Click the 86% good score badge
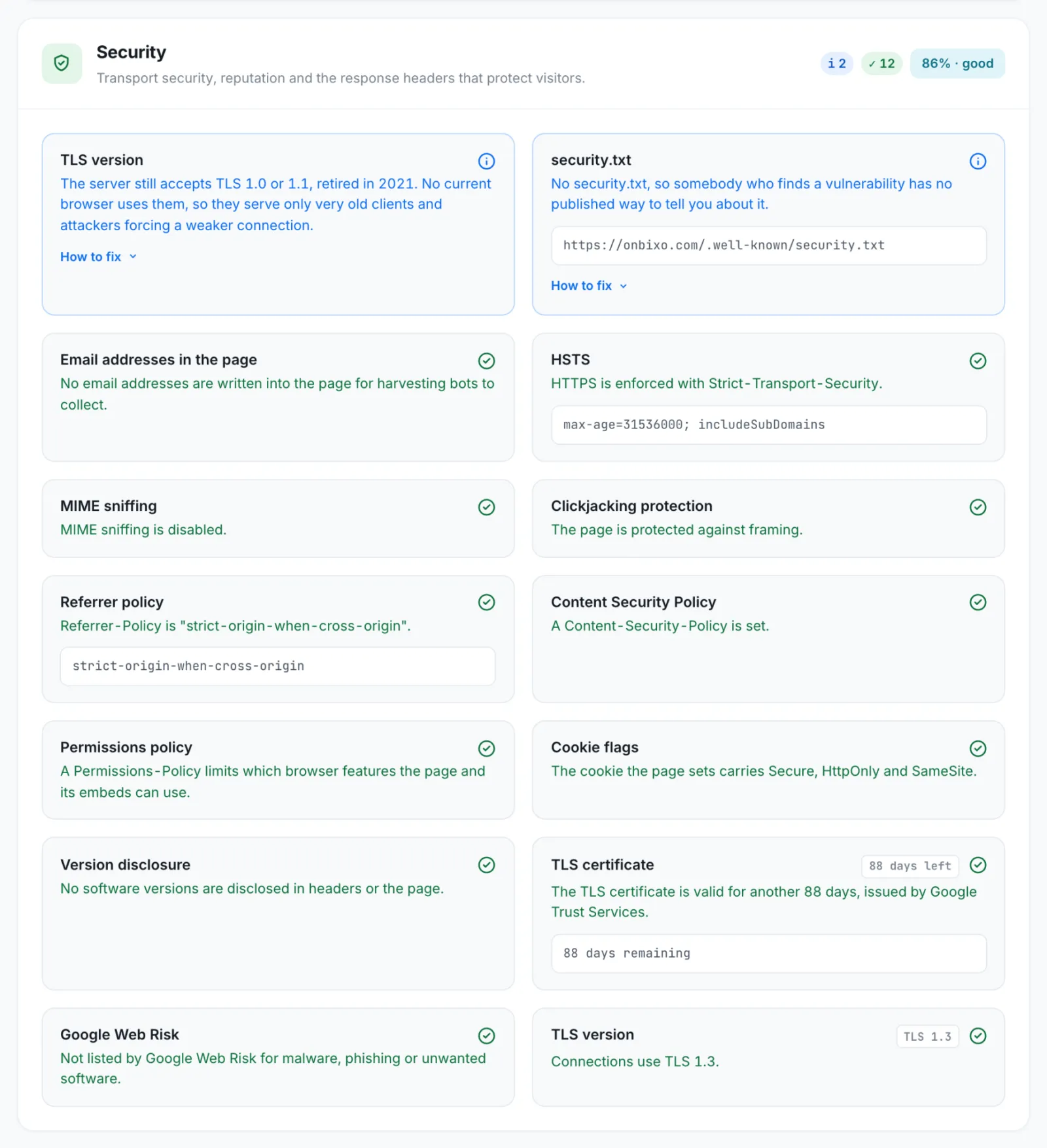 957,63
